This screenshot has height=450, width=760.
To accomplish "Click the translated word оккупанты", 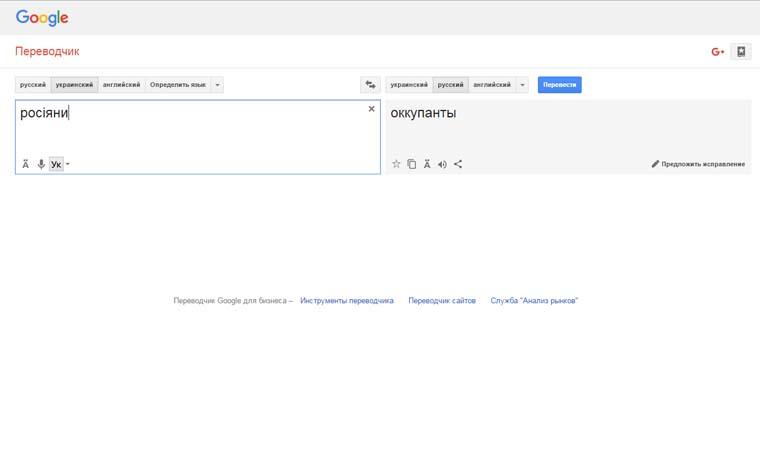I will pos(423,113).
